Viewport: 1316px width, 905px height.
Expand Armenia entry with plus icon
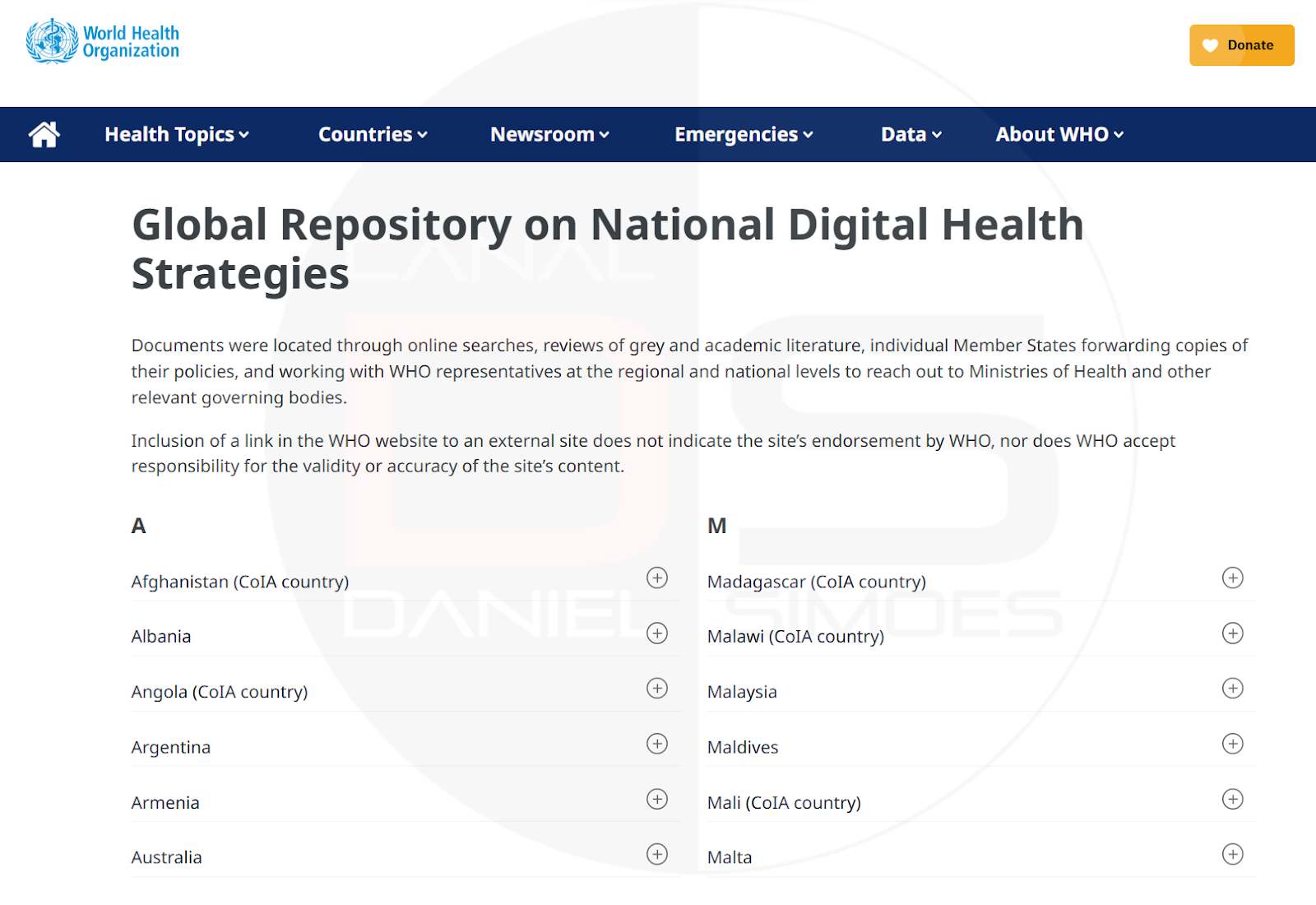pos(657,799)
